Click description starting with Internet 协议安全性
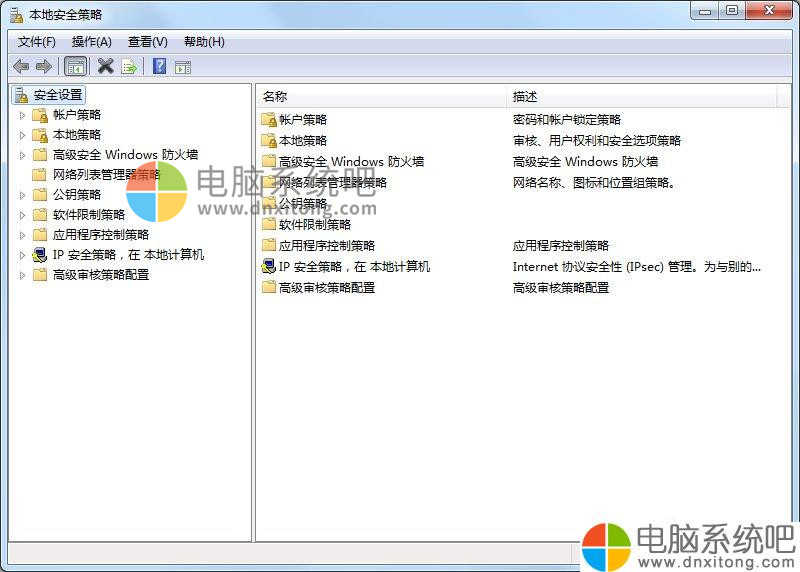 point(637,266)
